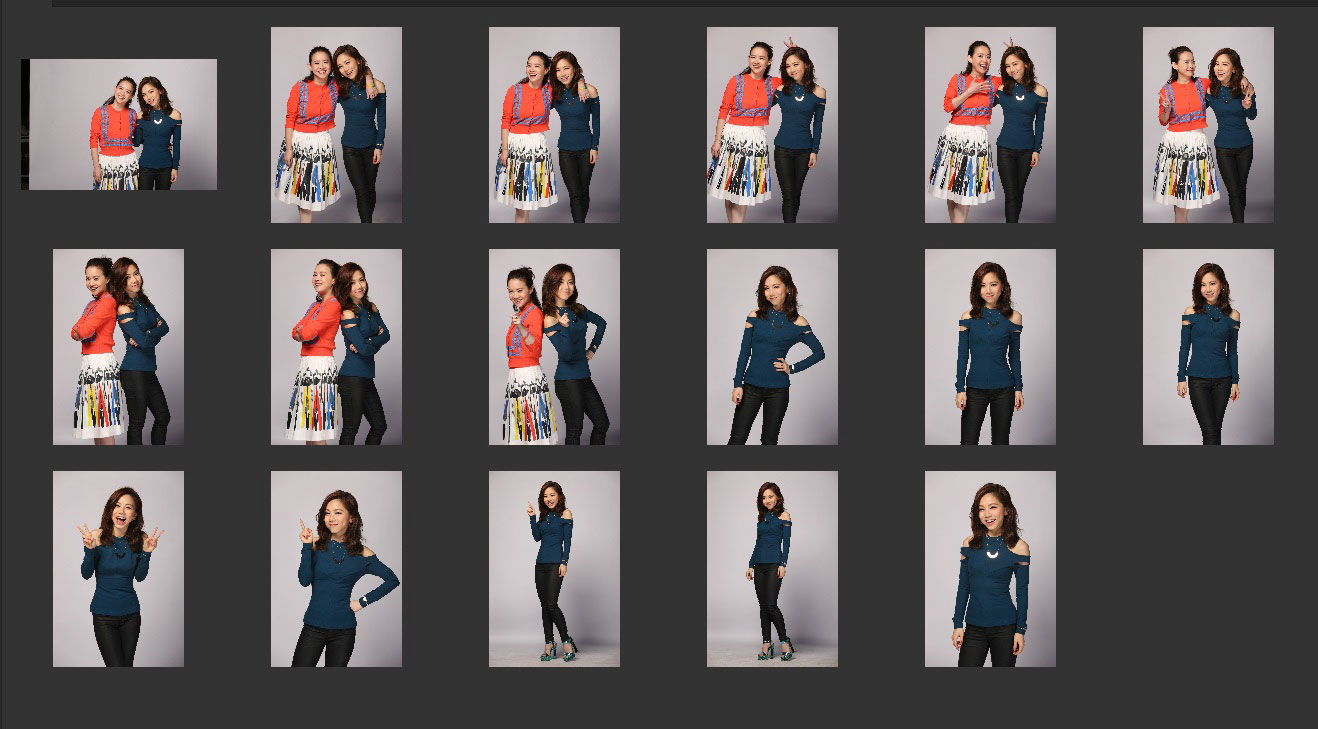Click the black strip at the landscape thumbnail's left edge
Viewport: 1318px width, 729px height.
click(25, 124)
